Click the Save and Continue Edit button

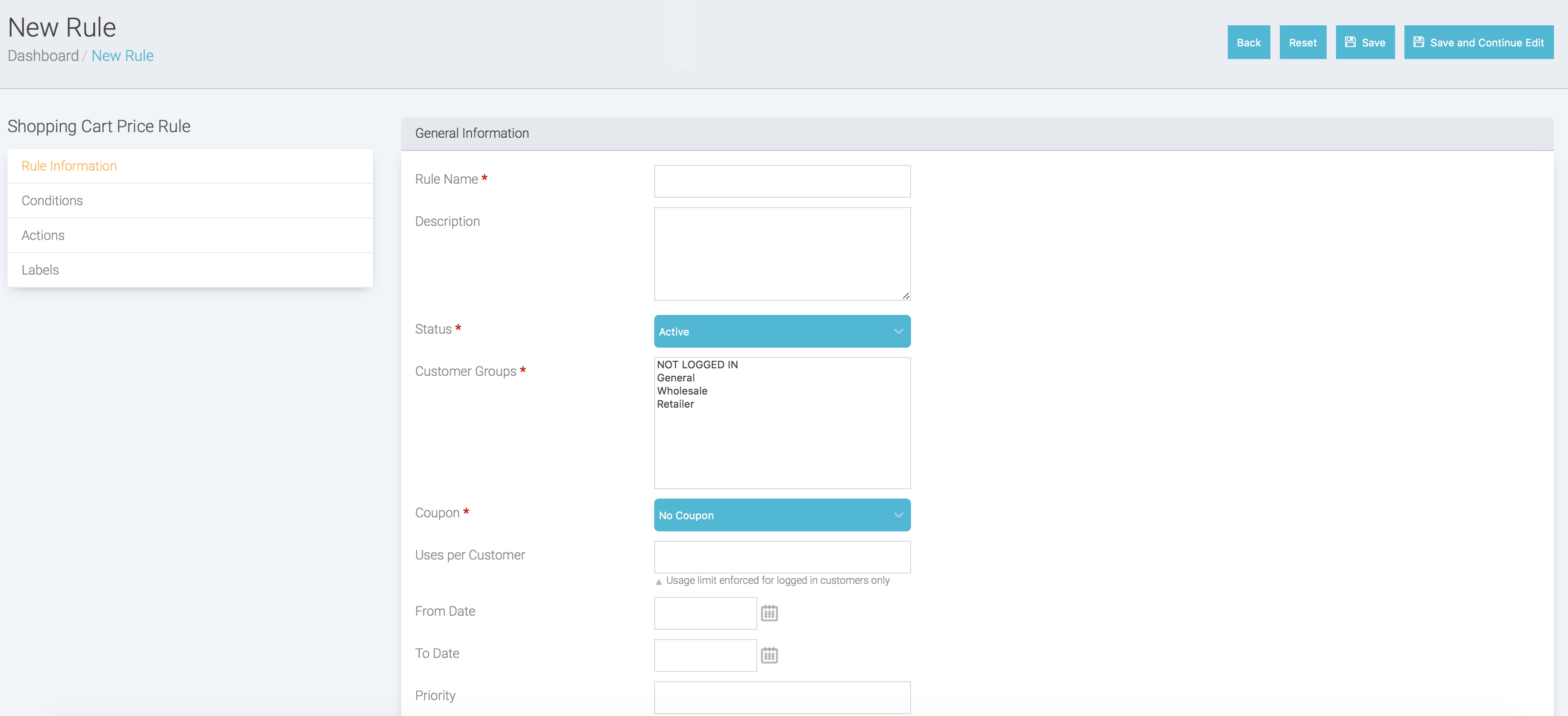coord(1478,42)
